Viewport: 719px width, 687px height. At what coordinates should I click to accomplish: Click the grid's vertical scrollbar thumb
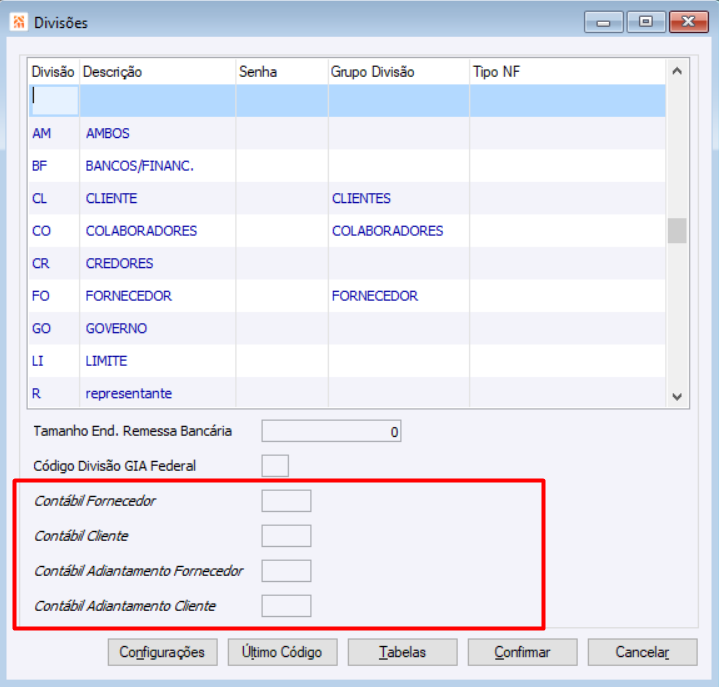677,230
